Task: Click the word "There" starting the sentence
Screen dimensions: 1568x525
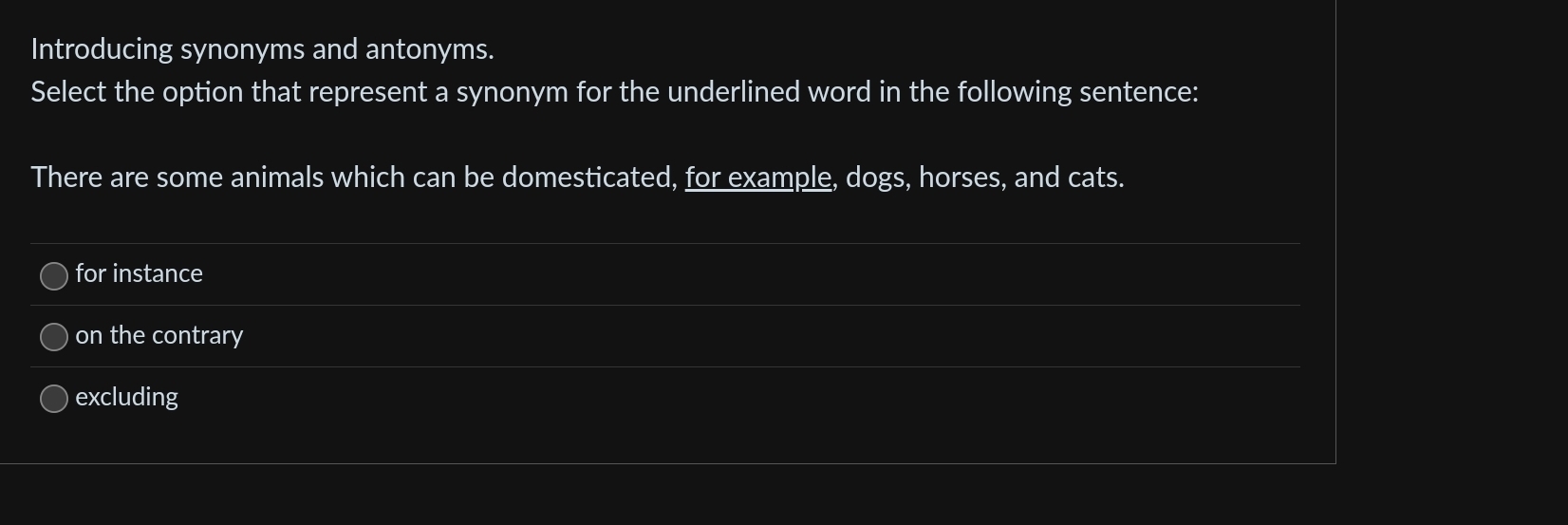Action: 66,178
